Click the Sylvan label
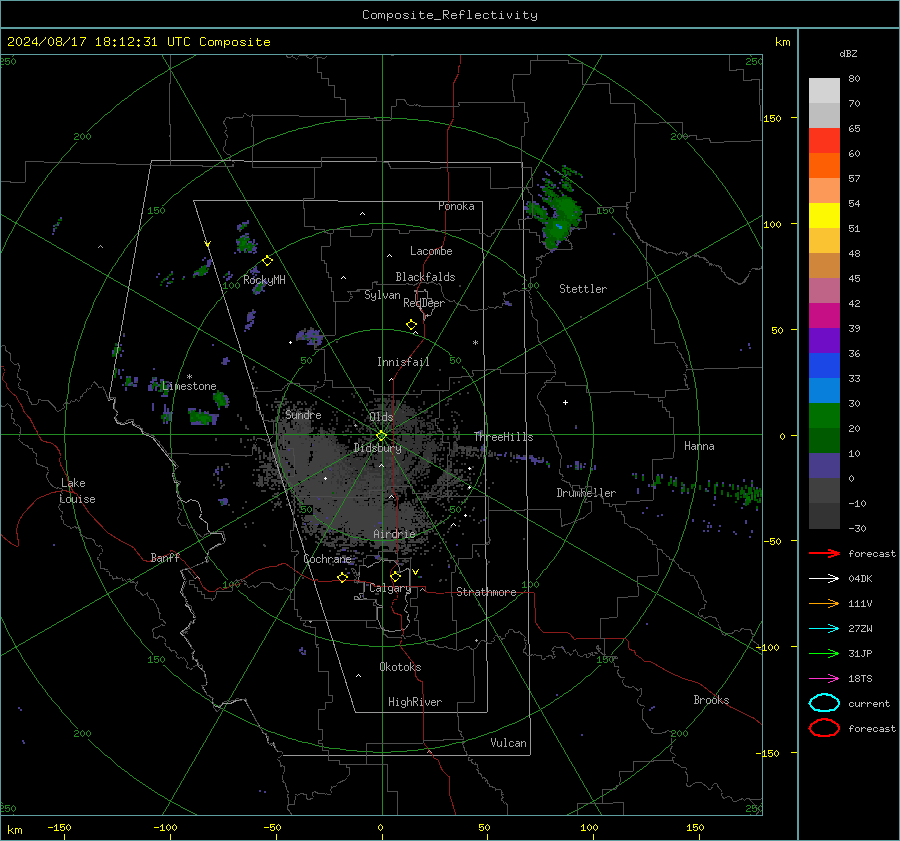900x841 pixels. 382,295
